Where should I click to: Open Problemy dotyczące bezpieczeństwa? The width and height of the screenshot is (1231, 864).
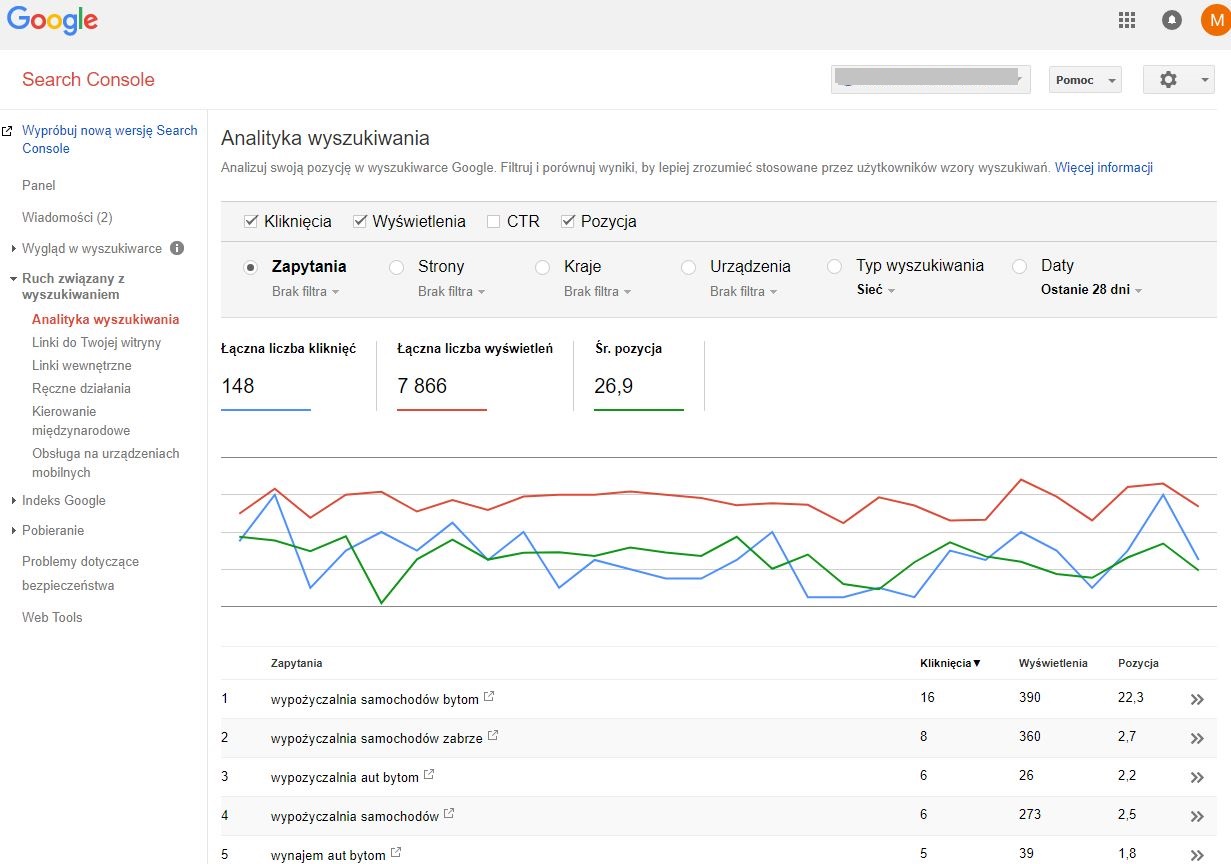coord(81,573)
